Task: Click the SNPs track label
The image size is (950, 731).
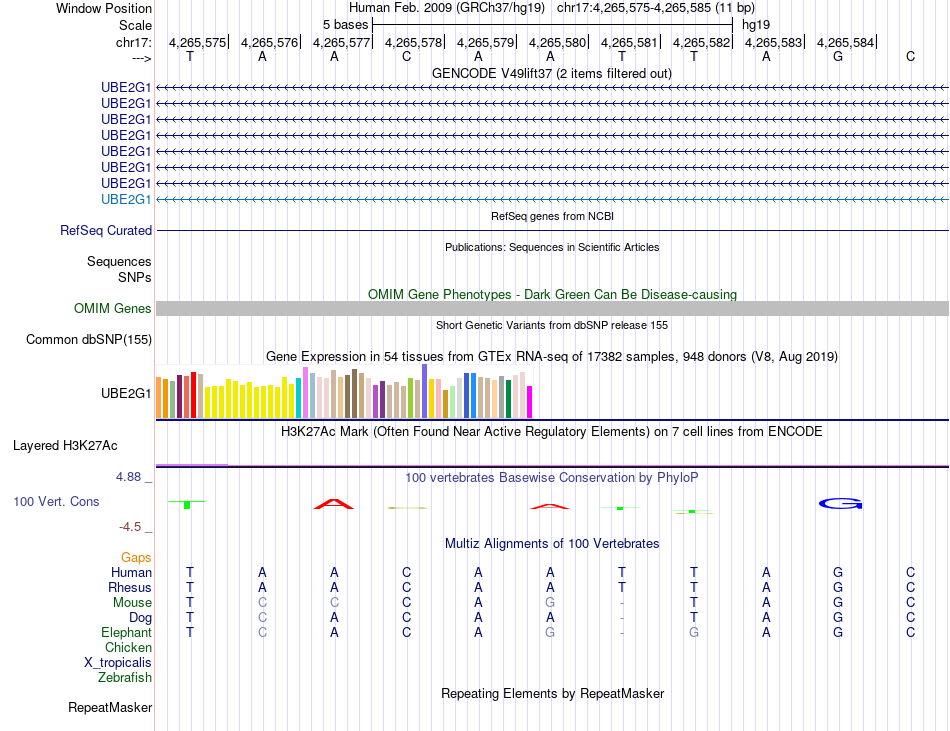Action: (x=135, y=277)
